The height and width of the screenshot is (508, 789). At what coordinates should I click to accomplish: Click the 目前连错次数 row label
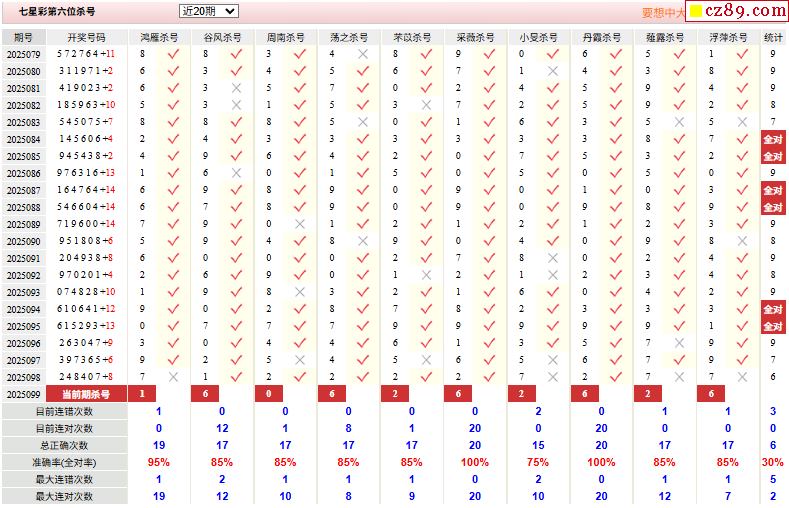pos(64,411)
